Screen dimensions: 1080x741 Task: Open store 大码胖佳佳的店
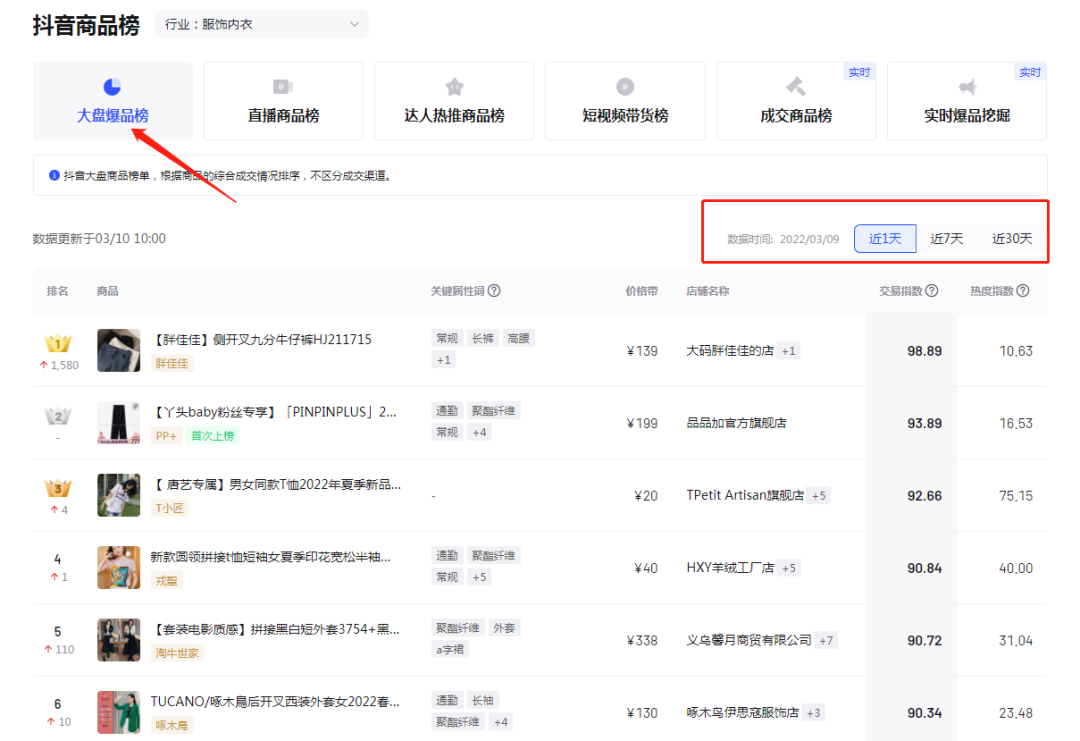click(730, 351)
